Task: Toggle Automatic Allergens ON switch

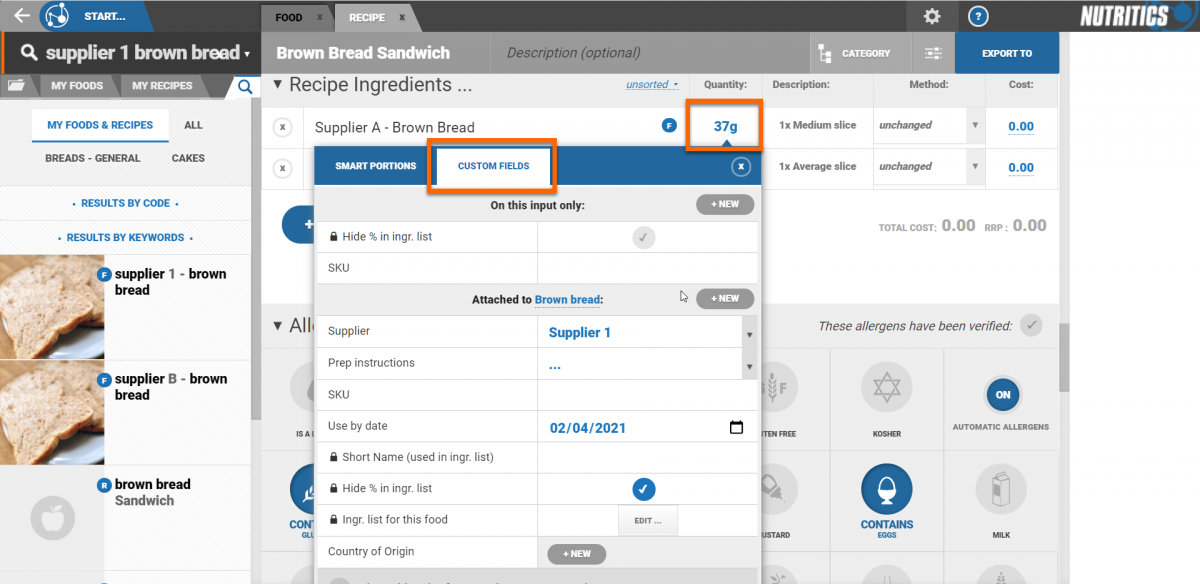Action: tap(1002, 395)
